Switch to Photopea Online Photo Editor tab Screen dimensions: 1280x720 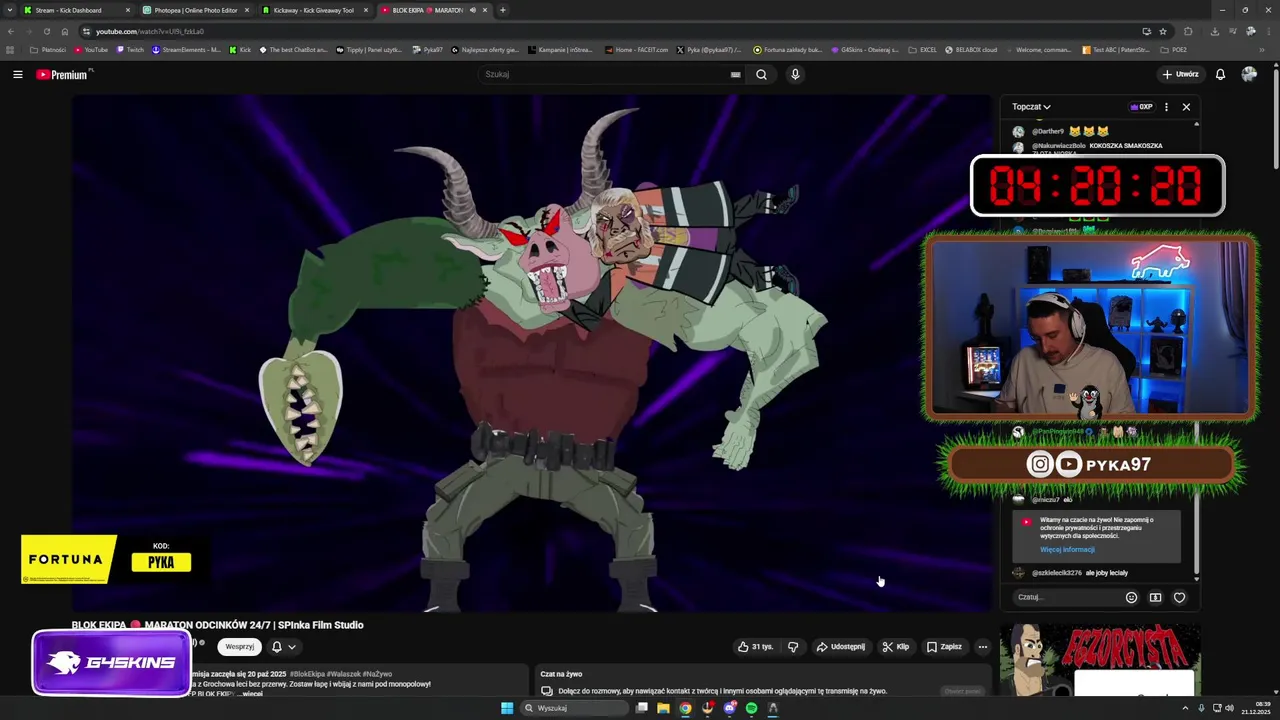(195, 10)
